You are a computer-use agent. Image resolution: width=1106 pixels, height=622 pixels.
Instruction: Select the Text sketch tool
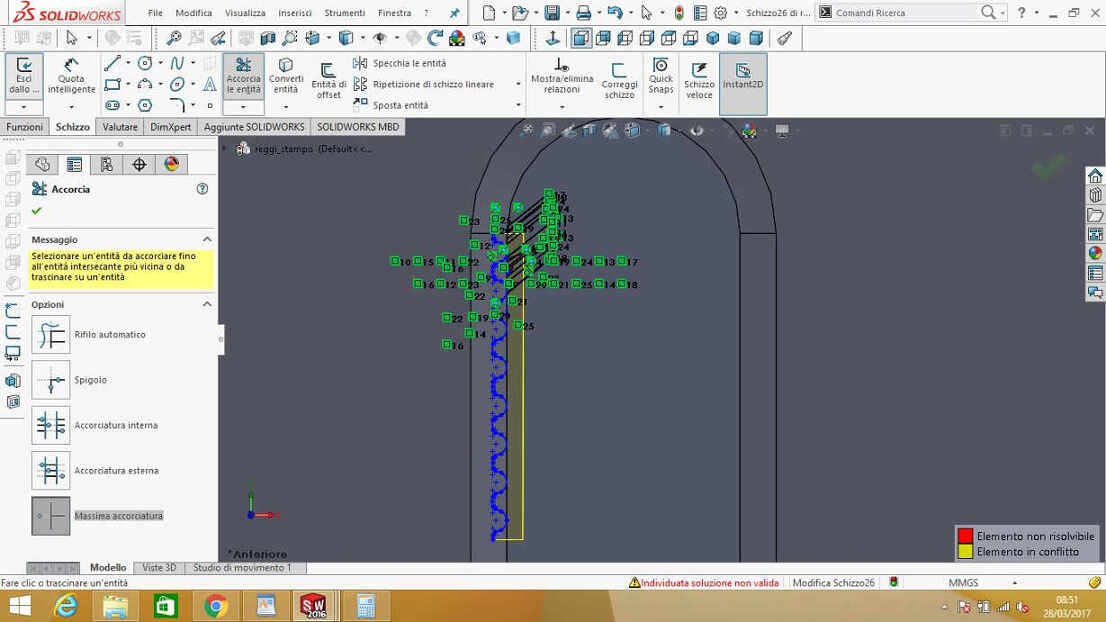click(209, 85)
